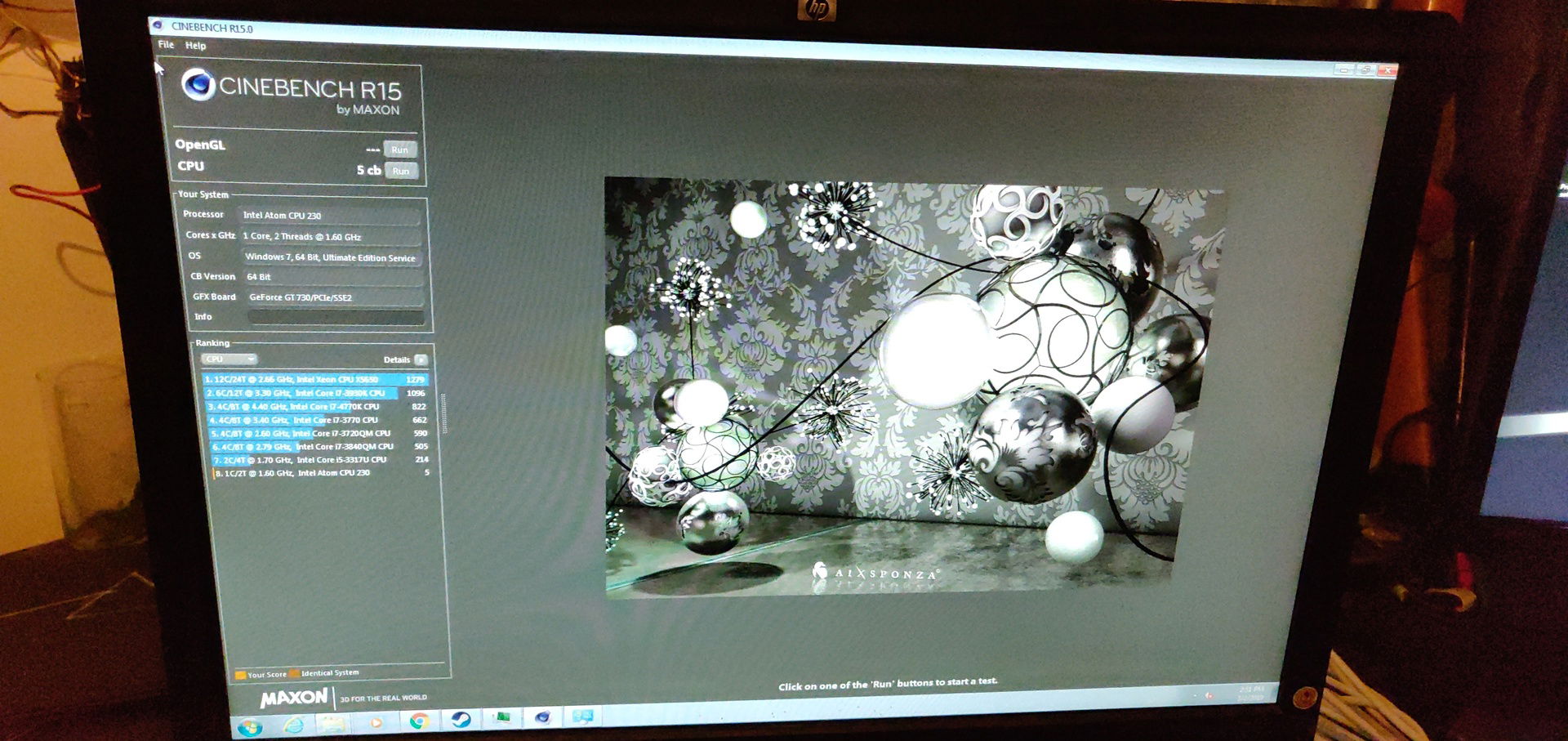The width and height of the screenshot is (1568, 741).
Task: Open the Help menu
Action: pyautogui.click(x=195, y=46)
